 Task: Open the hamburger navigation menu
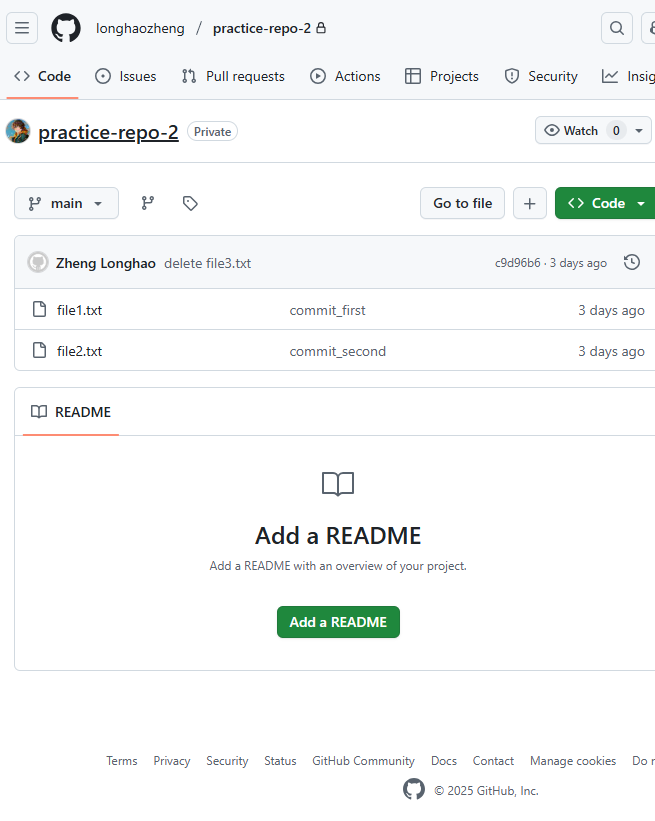pos(22,28)
